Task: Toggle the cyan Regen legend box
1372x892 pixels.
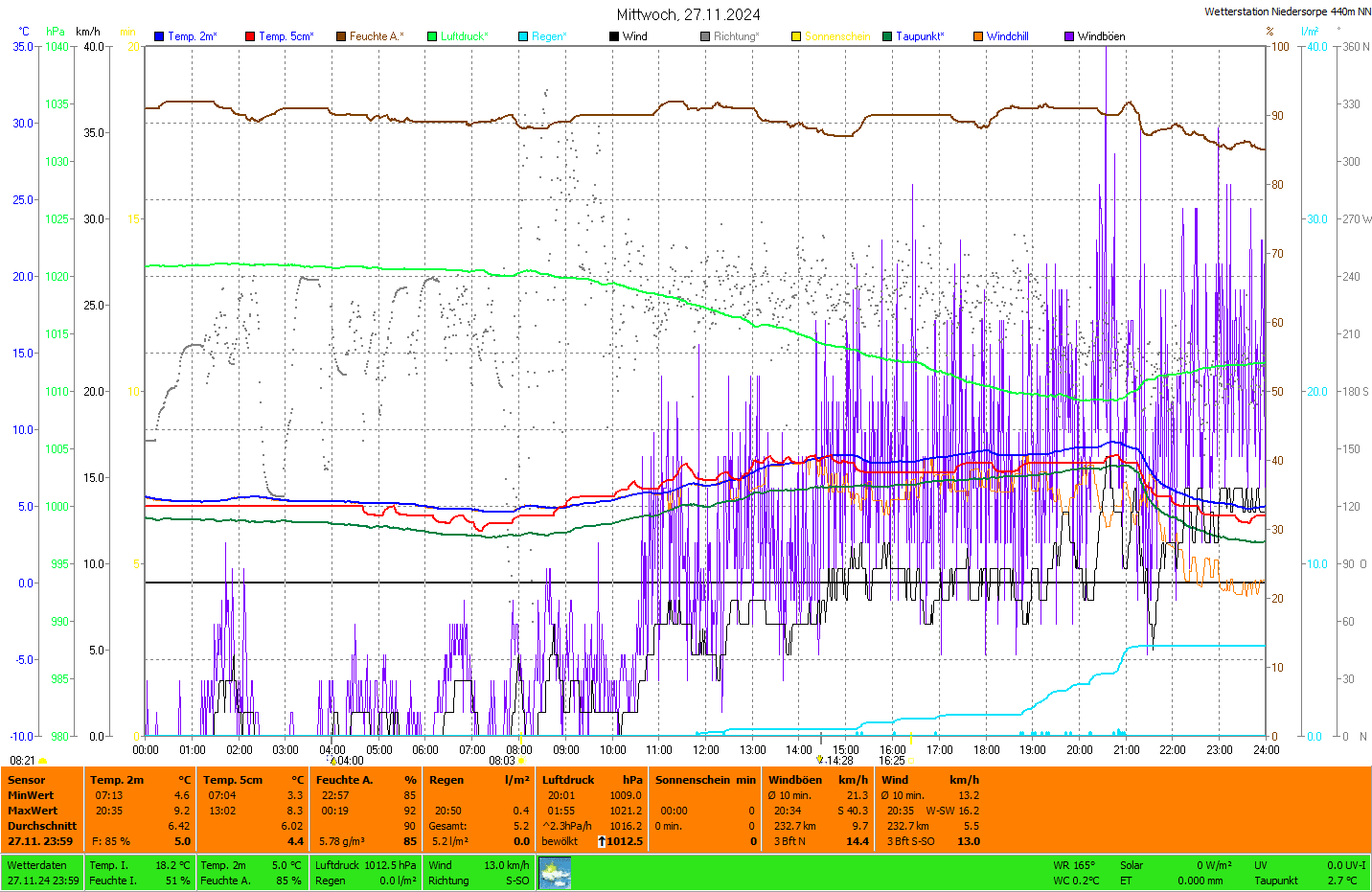Action: pos(523,36)
